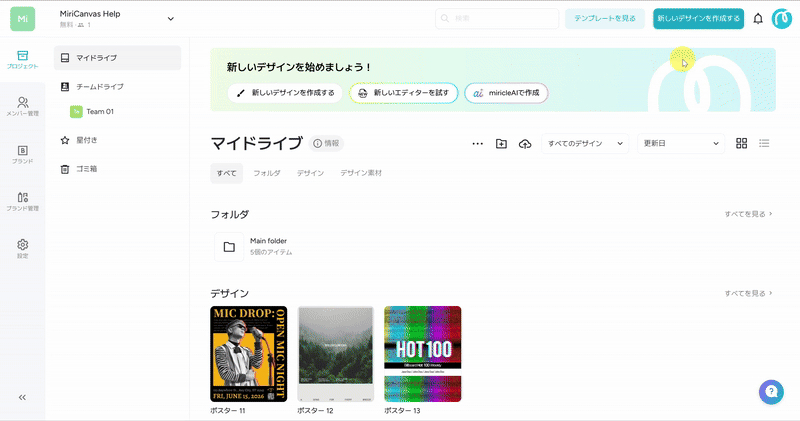Click the テンプレートを見る button
Image resolution: width=800 pixels, height=421 pixels.
click(604, 19)
